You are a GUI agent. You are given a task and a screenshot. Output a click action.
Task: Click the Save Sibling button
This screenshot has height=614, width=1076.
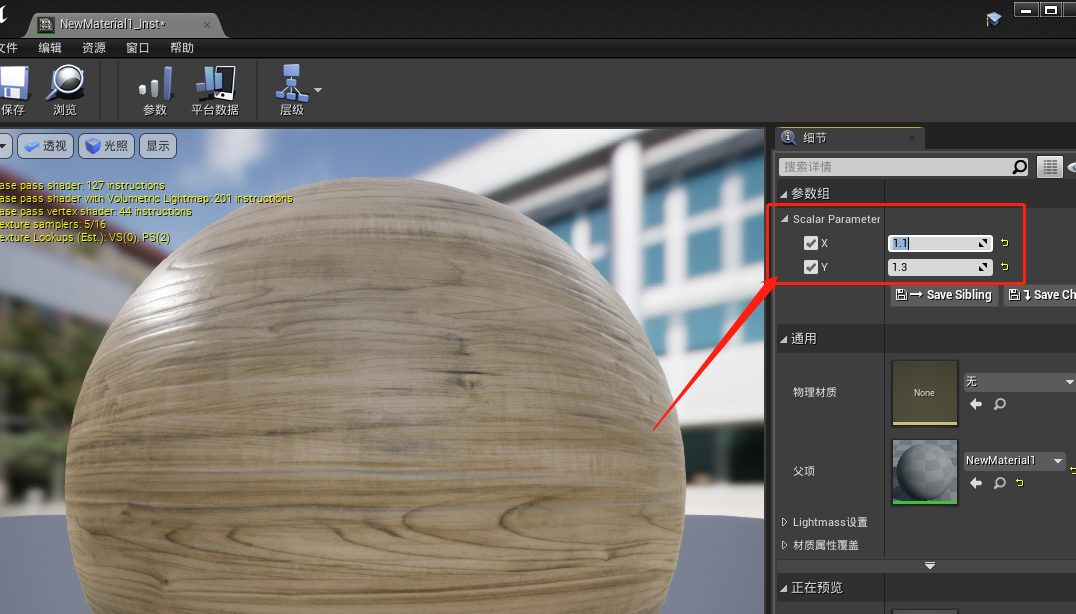coord(942,295)
